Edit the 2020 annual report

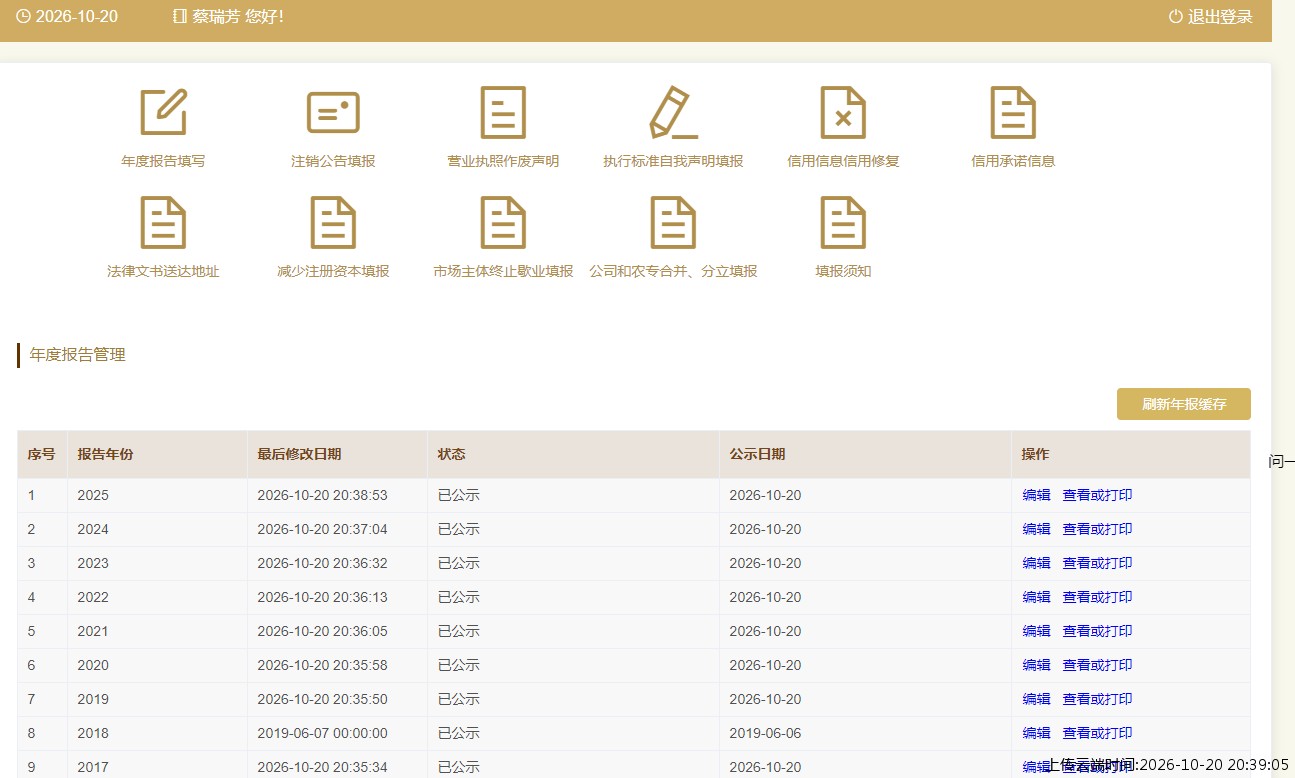pos(1036,665)
